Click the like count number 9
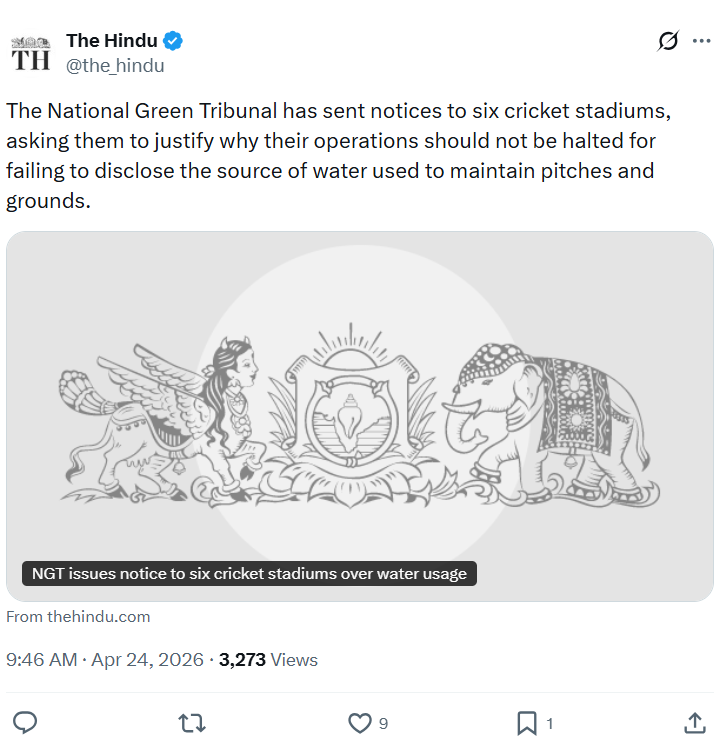The width and height of the screenshot is (726, 747). [x=384, y=723]
